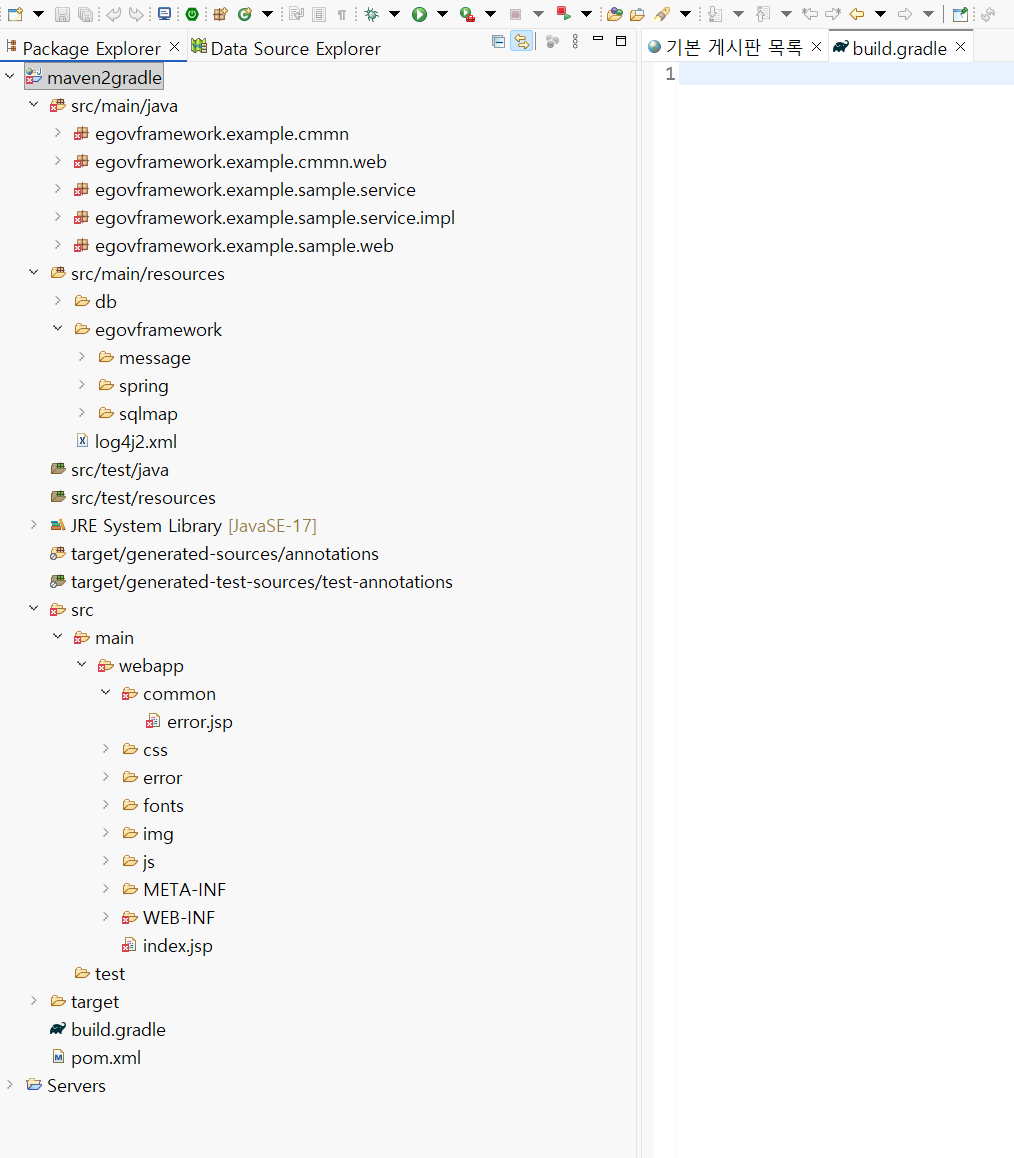Click the New Java Class icon
The image size is (1014, 1158).
(244, 14)
